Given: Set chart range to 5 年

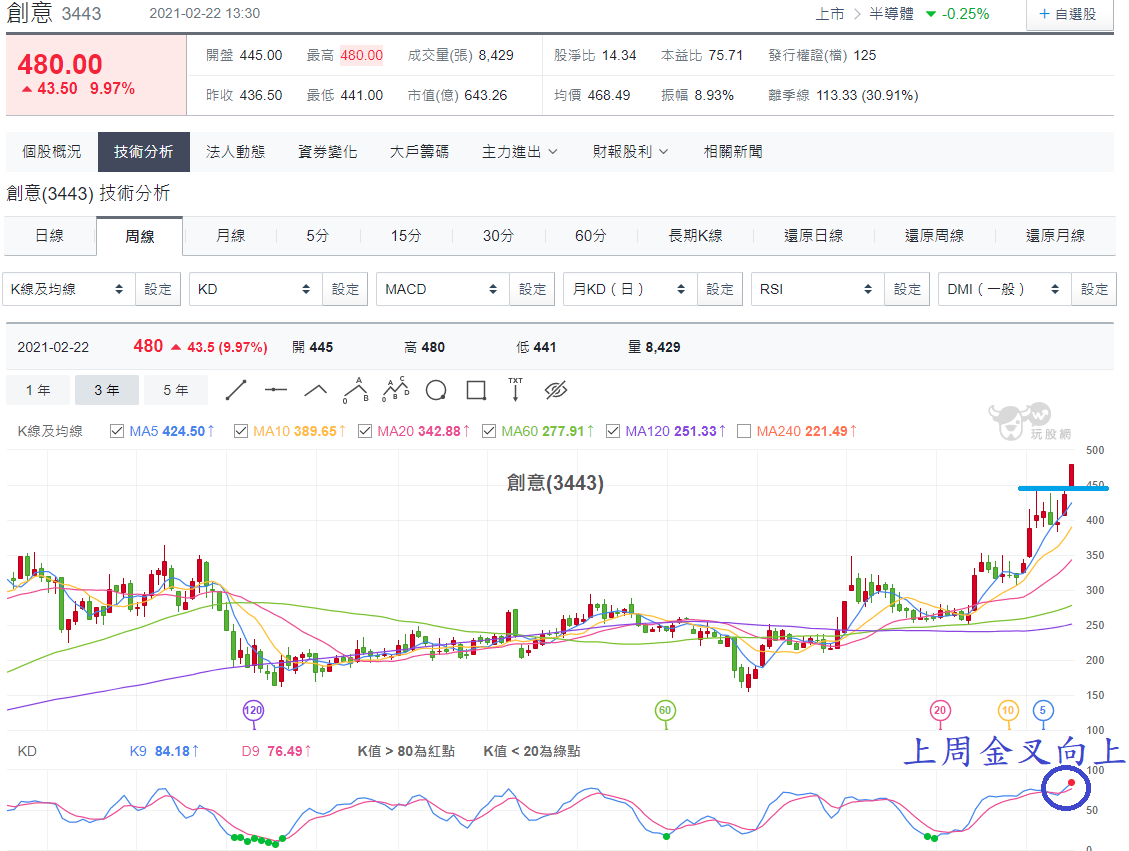Looking at the screenshot, I should [176, 390].
